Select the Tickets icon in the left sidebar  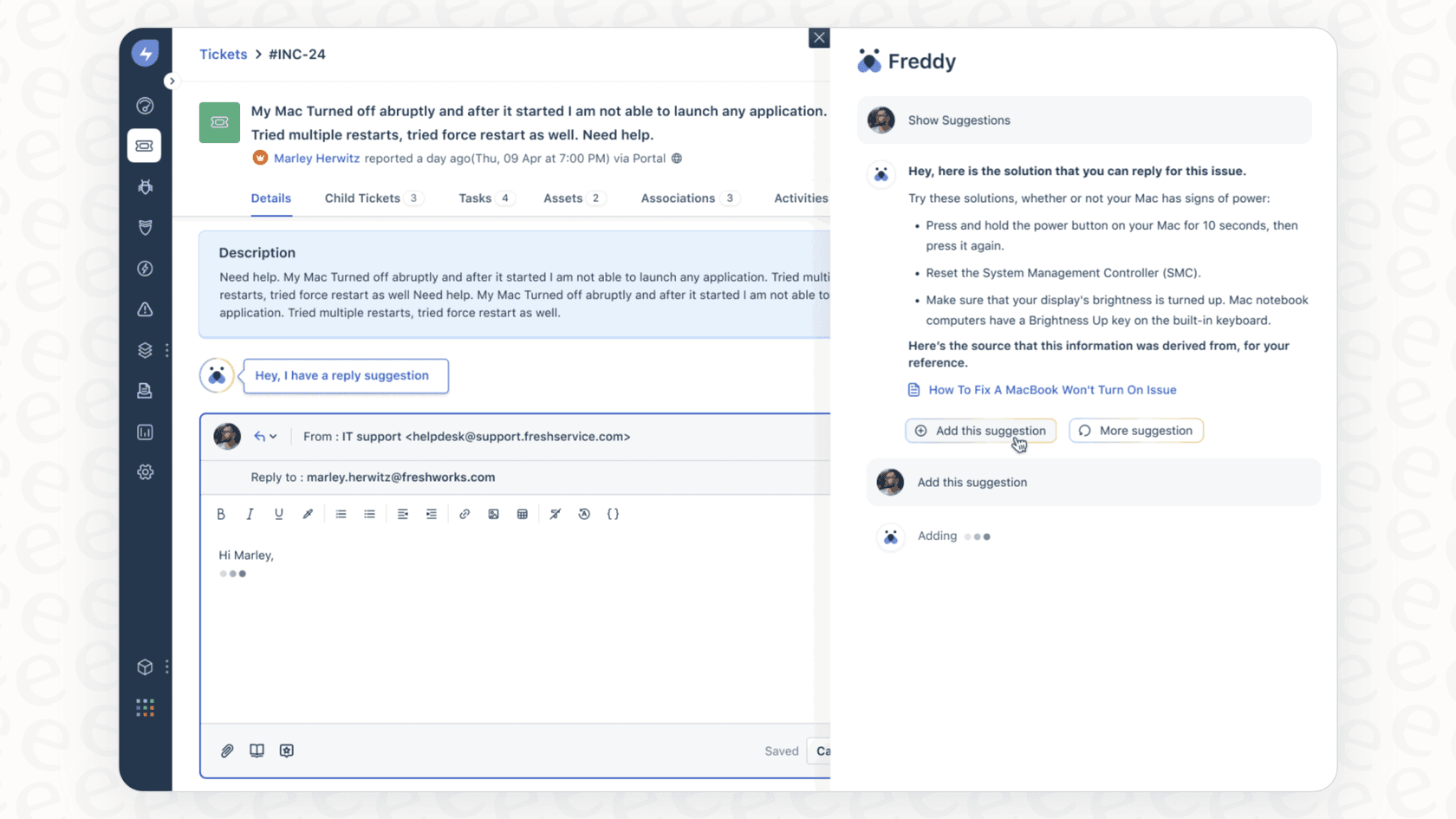145,146
